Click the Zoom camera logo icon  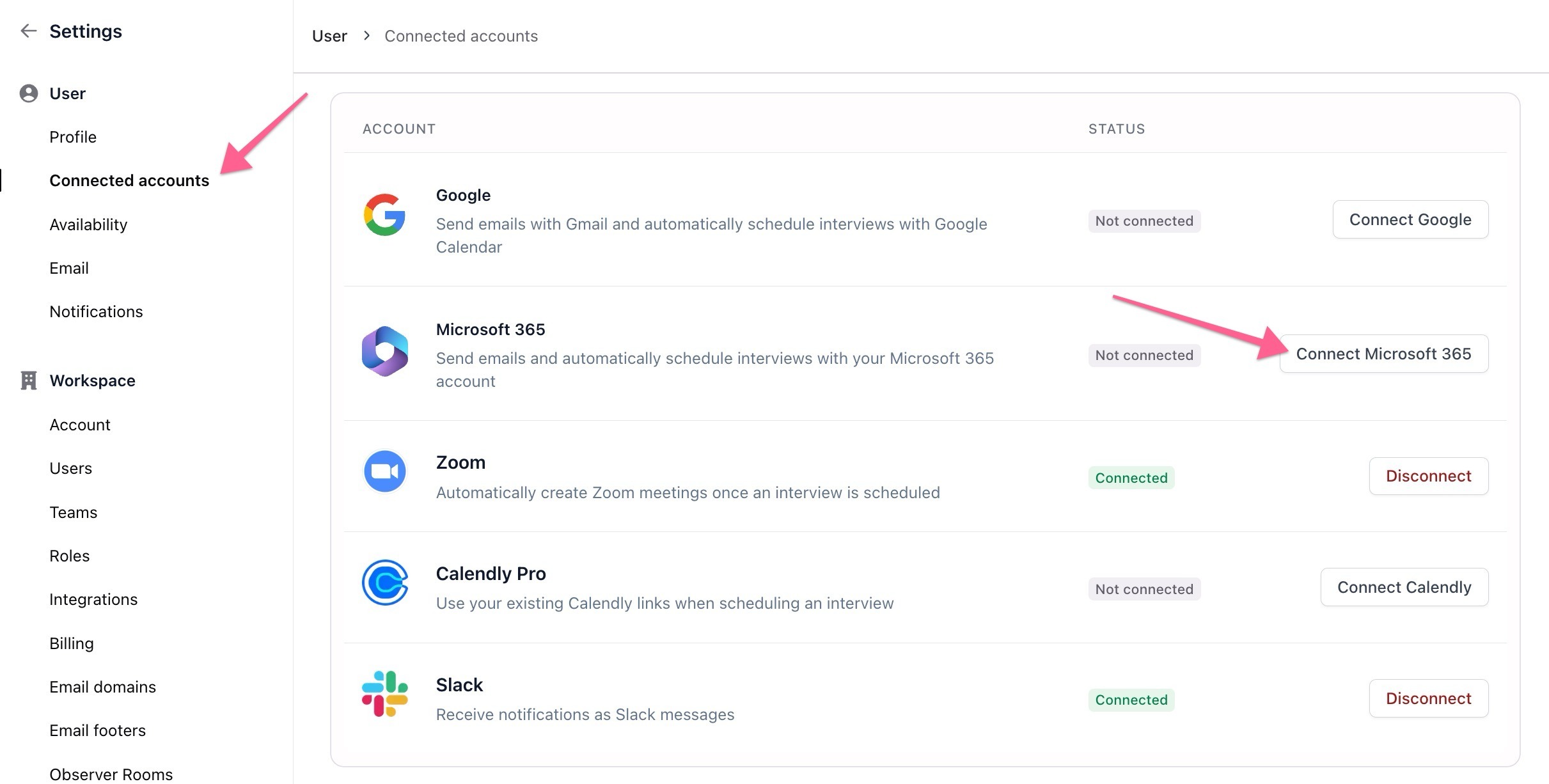coord(384,472)
